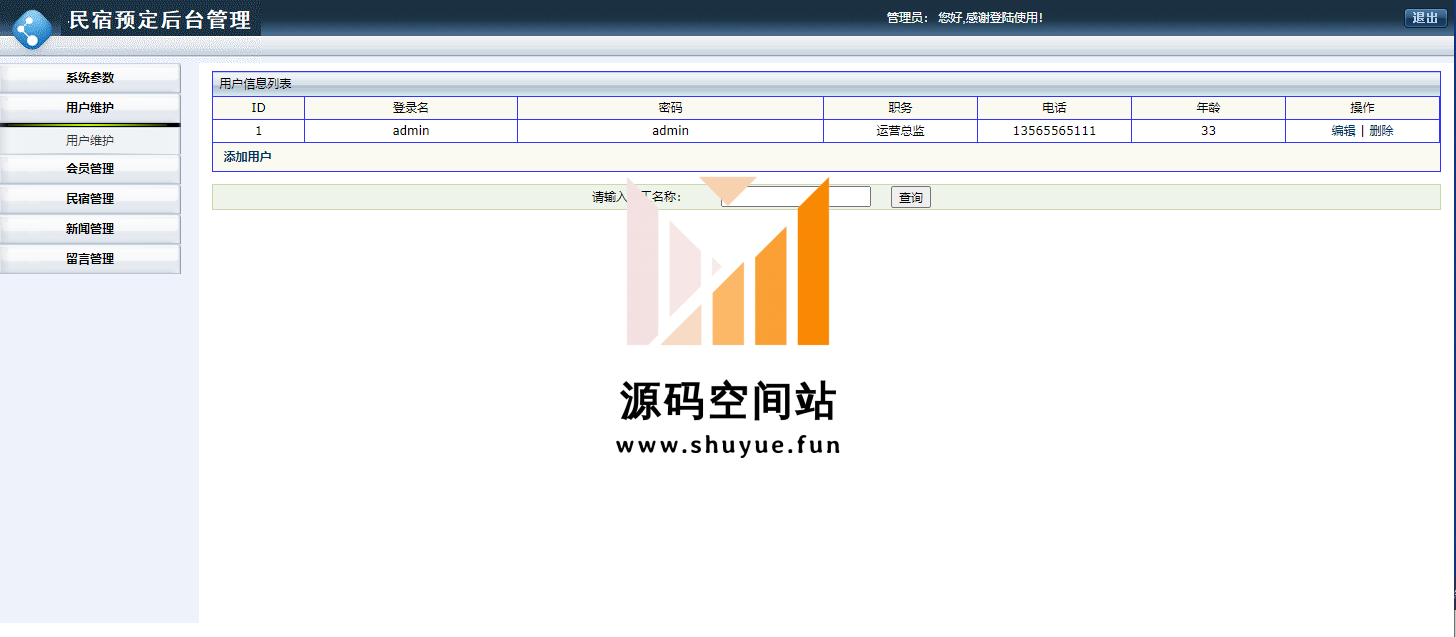Click the 民宿预定后台管理 header title

(159, 20)
